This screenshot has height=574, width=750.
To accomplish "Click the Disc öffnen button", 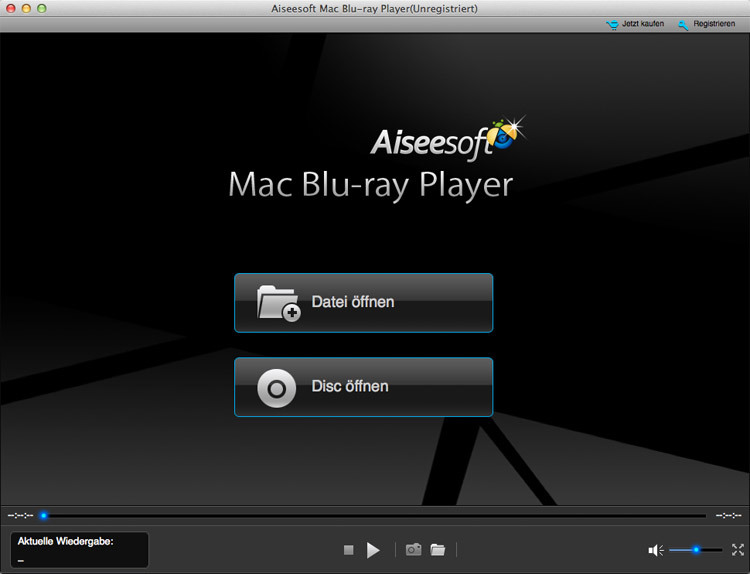I will (364, 387).
